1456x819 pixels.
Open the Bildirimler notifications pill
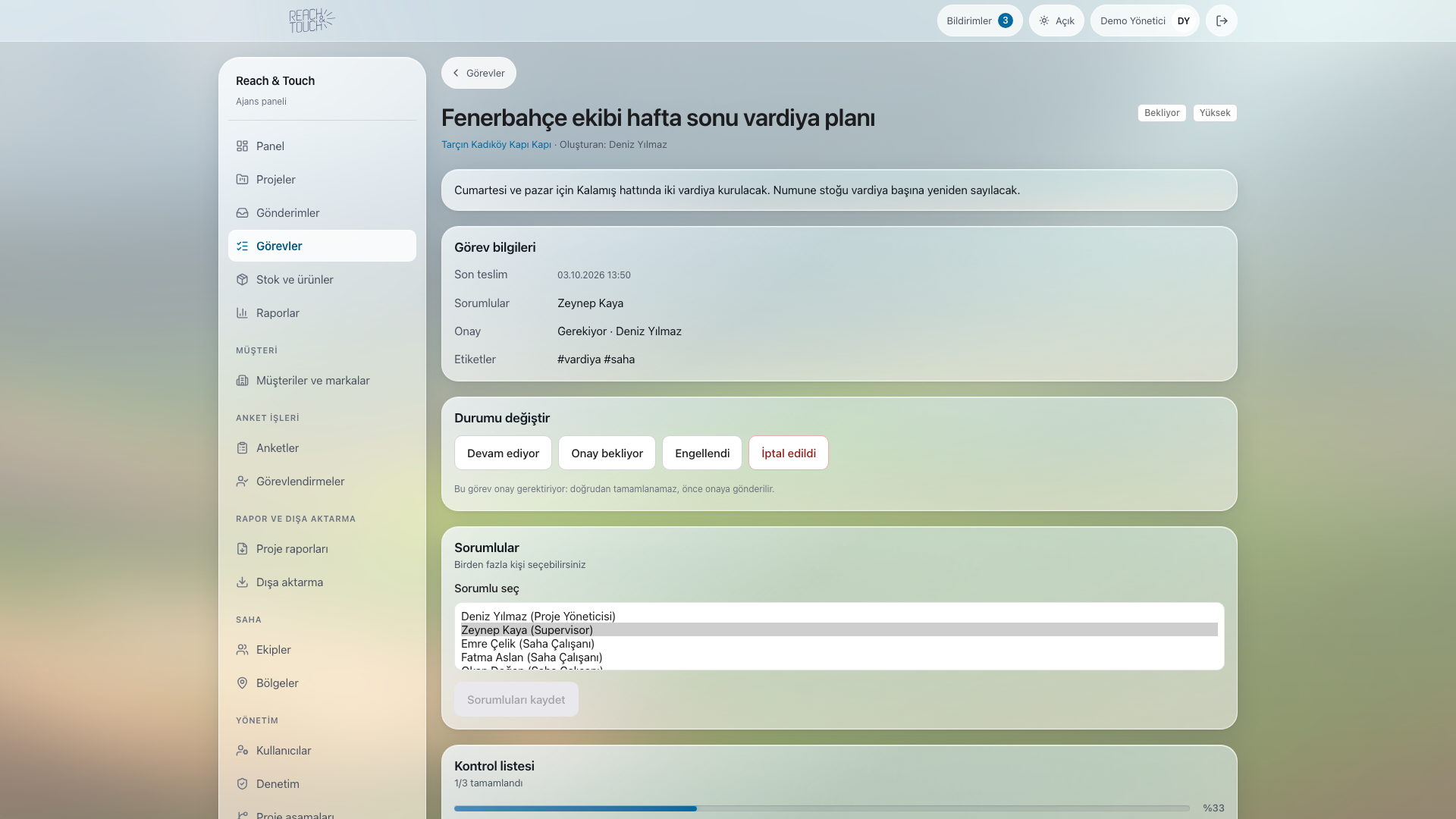pos(980,20)
